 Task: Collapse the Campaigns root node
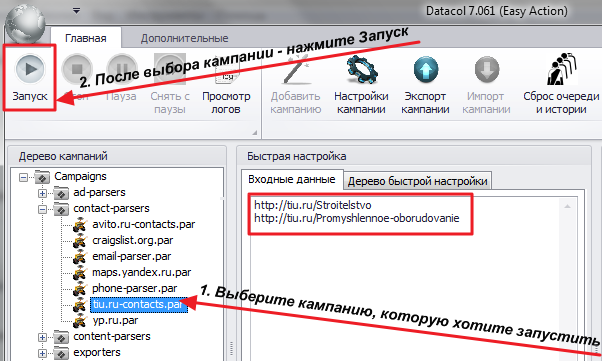point(24,177)
